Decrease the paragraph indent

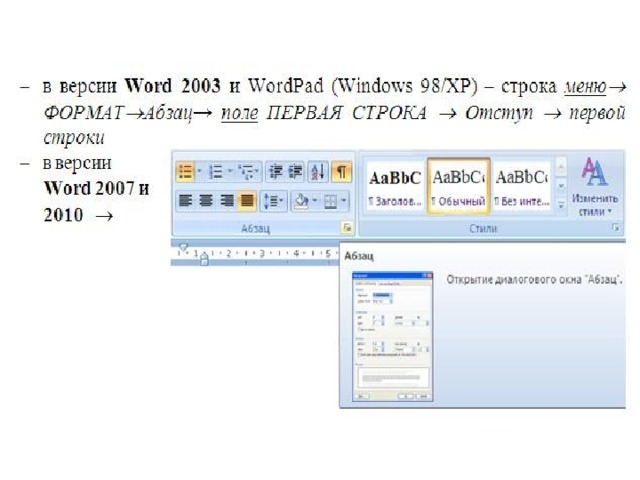pyautogui.click(x=276, y=171)
